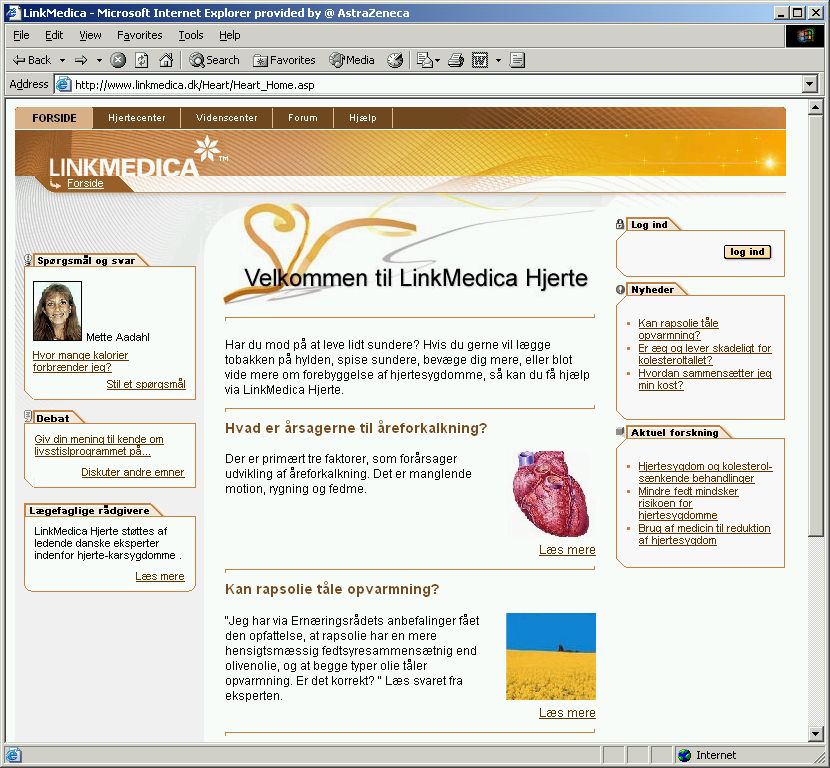Open the History icon in toolbar
830x768 pixels.
pos(395,60)
